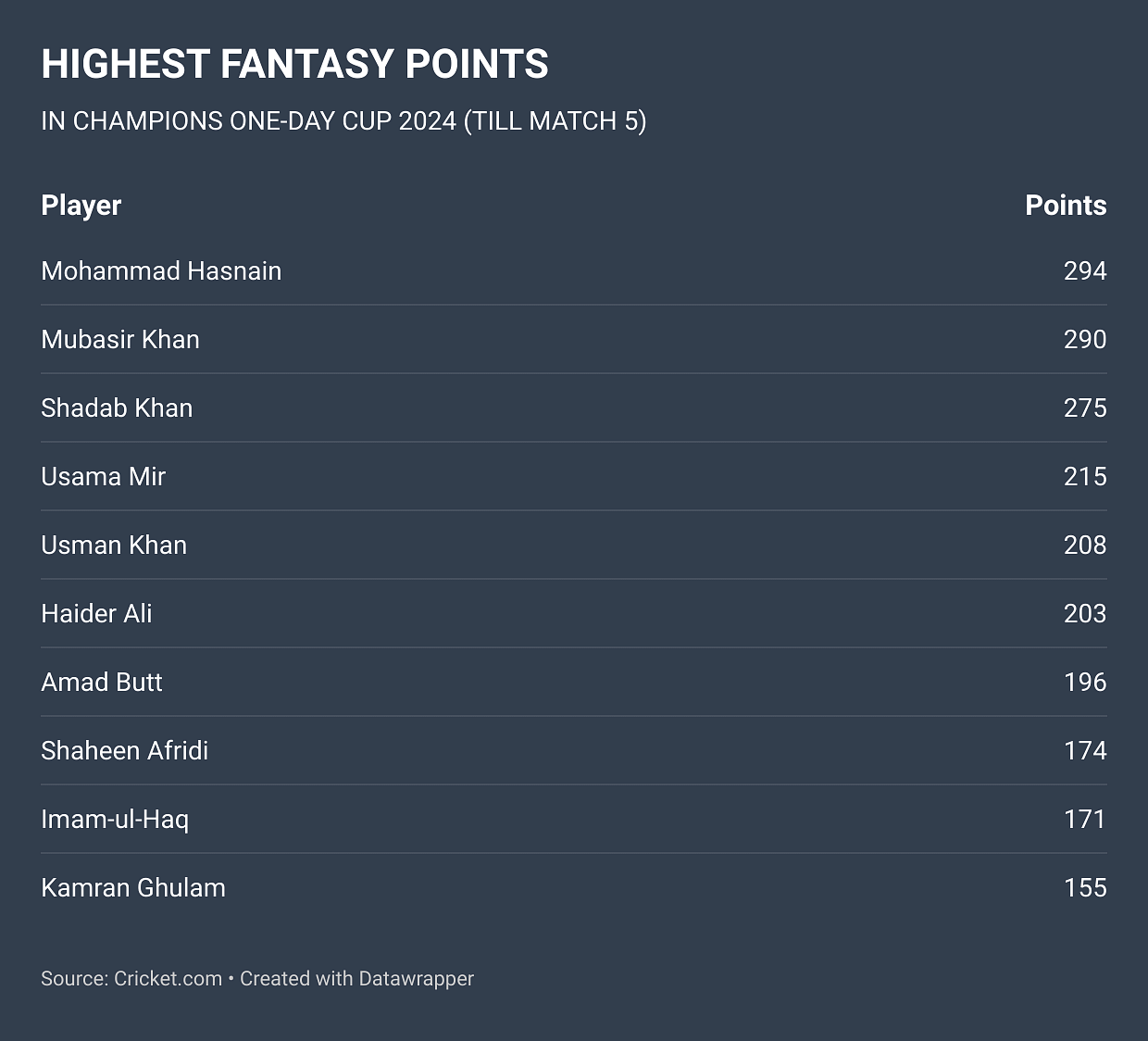This screenshot has width=1148, height=1041.
Task: Select the Kamran Ghulam row name
Action: 133,888
